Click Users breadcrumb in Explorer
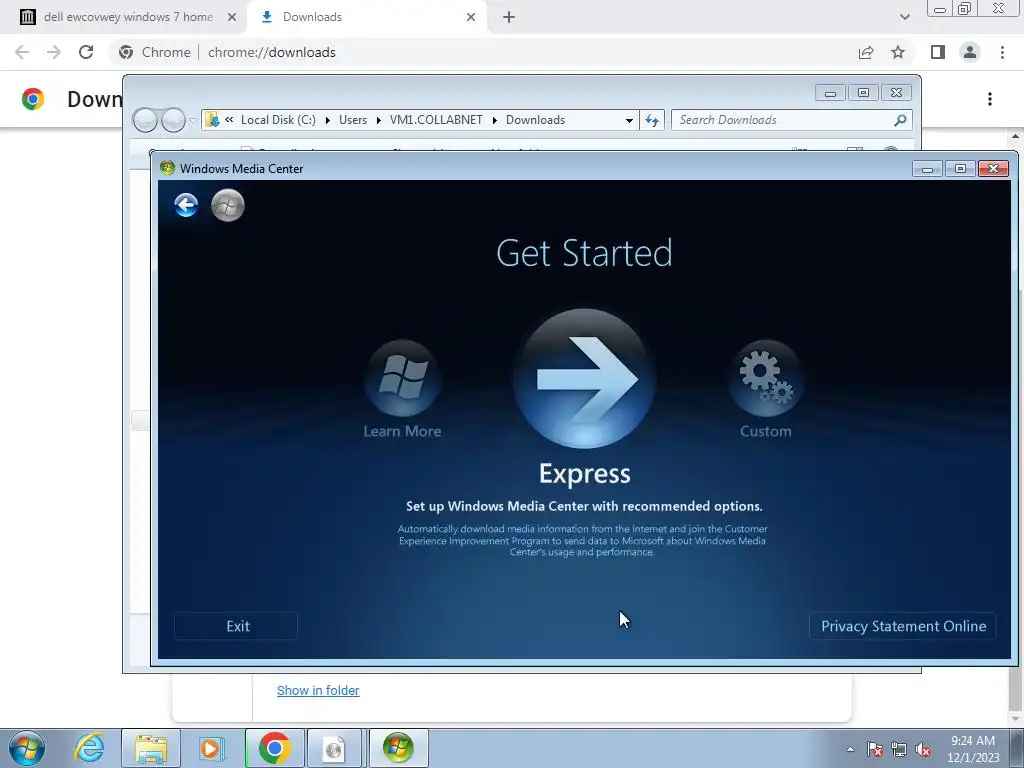 click(353, 120)
